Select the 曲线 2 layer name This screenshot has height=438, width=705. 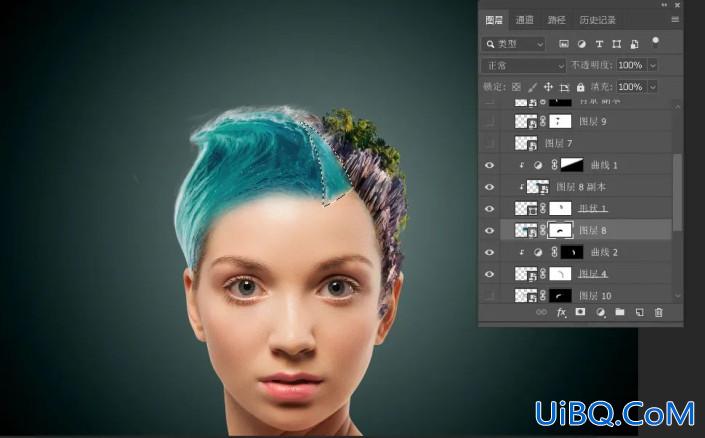604,252
